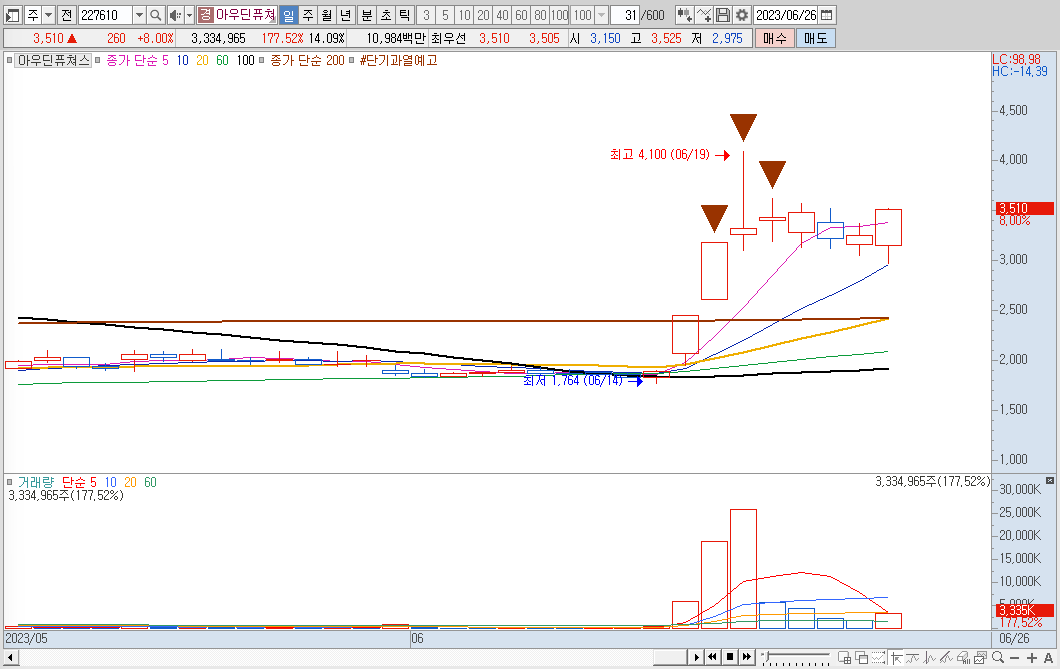Play the chart replay

(x=696, y=657)
